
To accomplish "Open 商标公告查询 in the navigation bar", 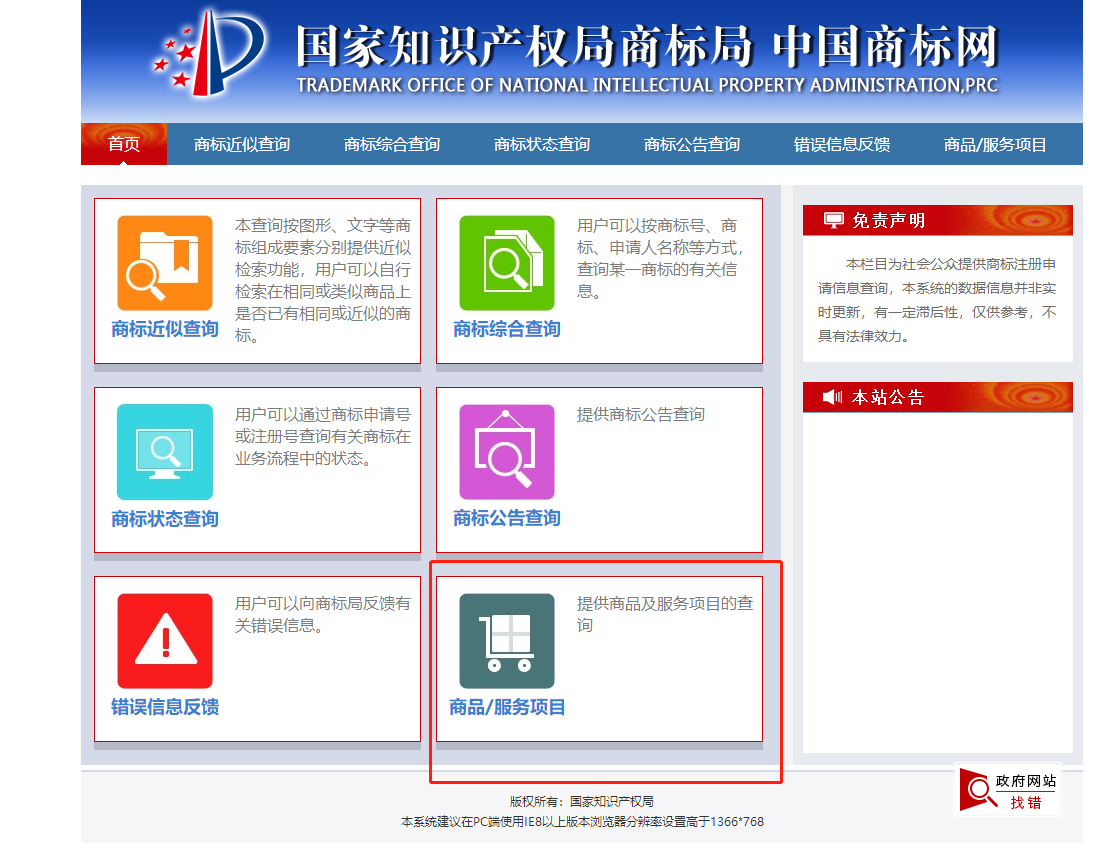I will 692,144.
